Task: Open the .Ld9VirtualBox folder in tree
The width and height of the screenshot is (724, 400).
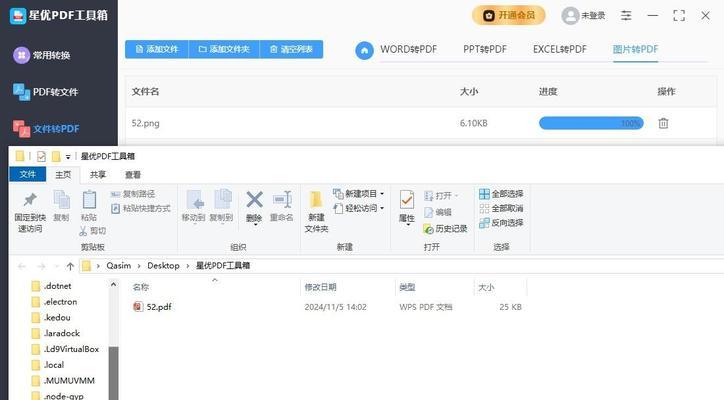Action: [x=66, y=349]
